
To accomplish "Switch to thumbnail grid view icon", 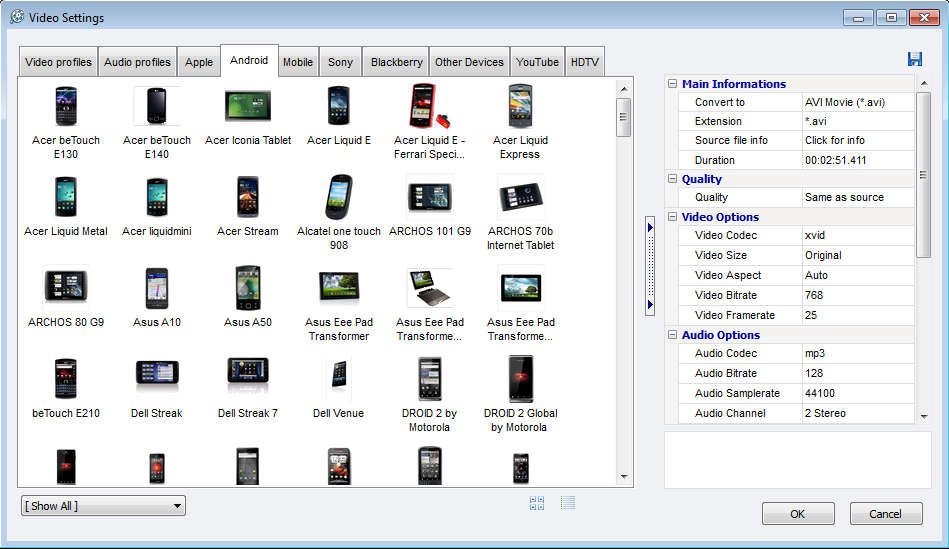I will point(537,503).
